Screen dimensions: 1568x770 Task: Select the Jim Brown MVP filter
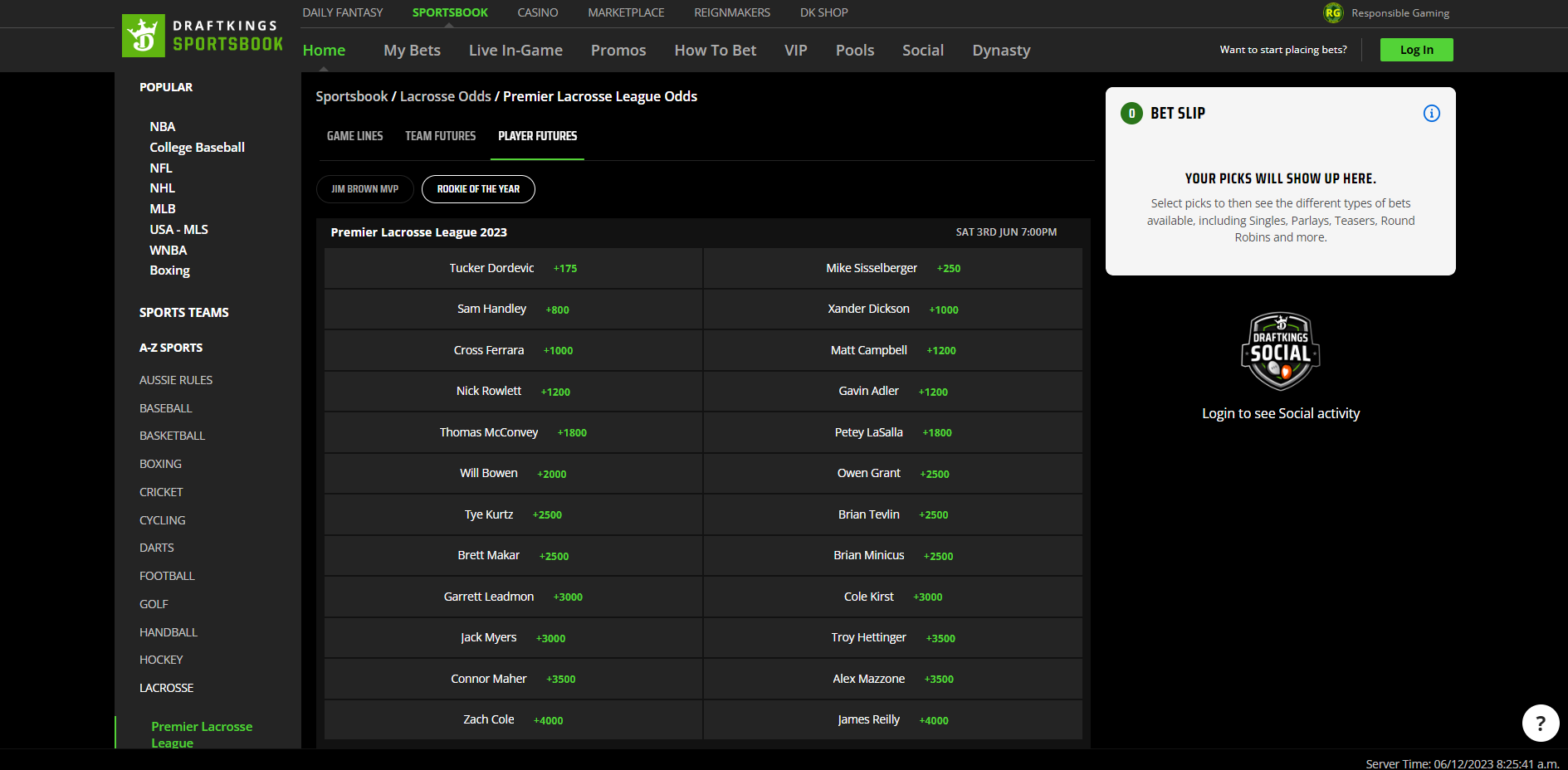pyautogui.click(x=365, y=189)
